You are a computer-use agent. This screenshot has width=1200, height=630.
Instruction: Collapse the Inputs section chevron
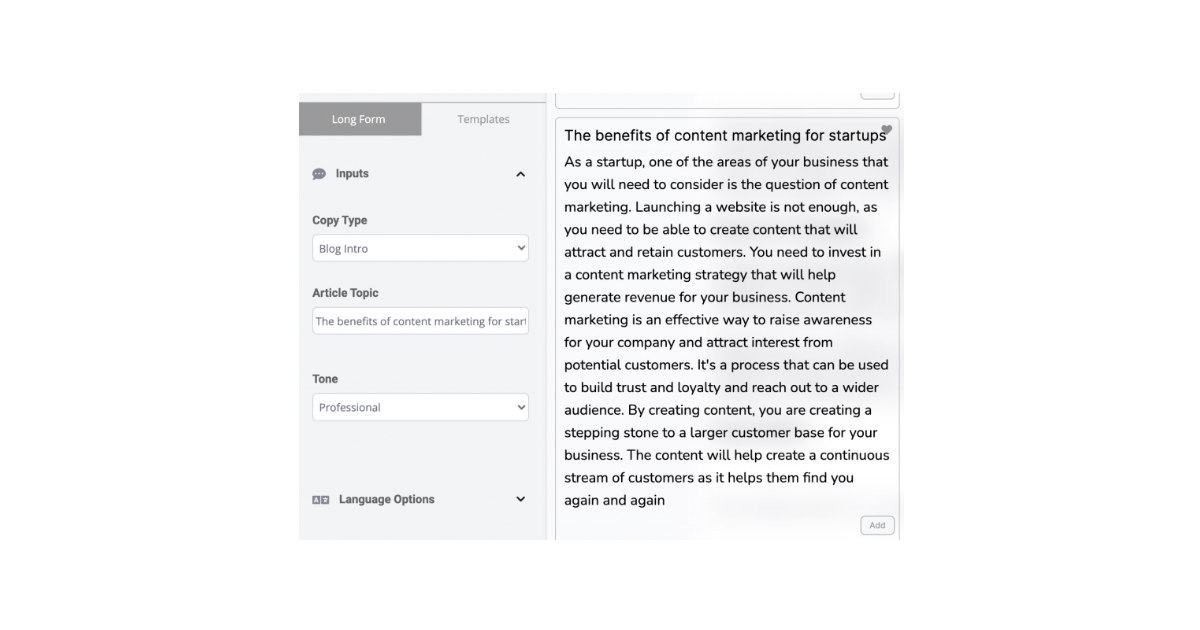[x=520, y=174]
